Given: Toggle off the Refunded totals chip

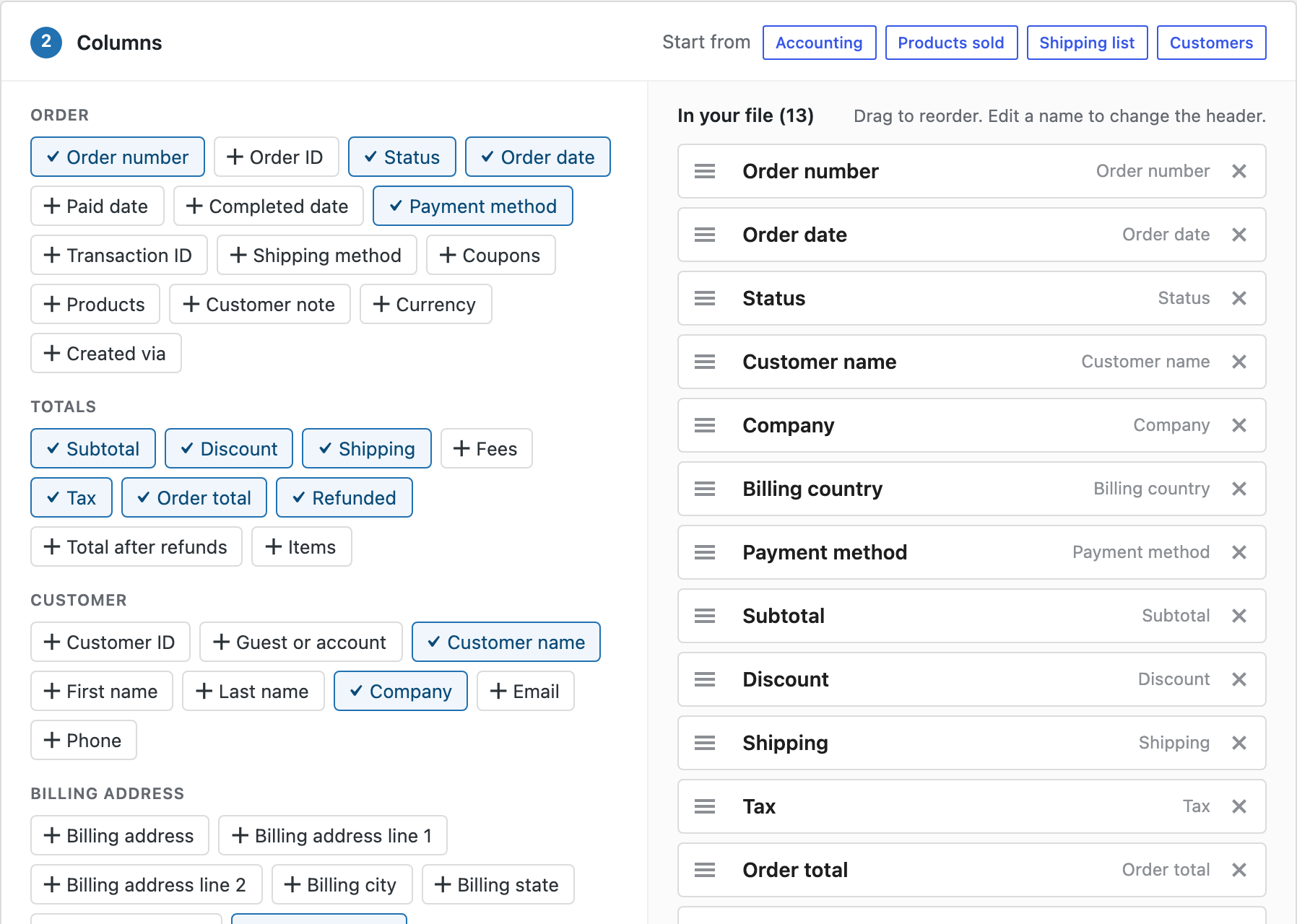Looking at the screenshot, I should (x=344, y=497).
